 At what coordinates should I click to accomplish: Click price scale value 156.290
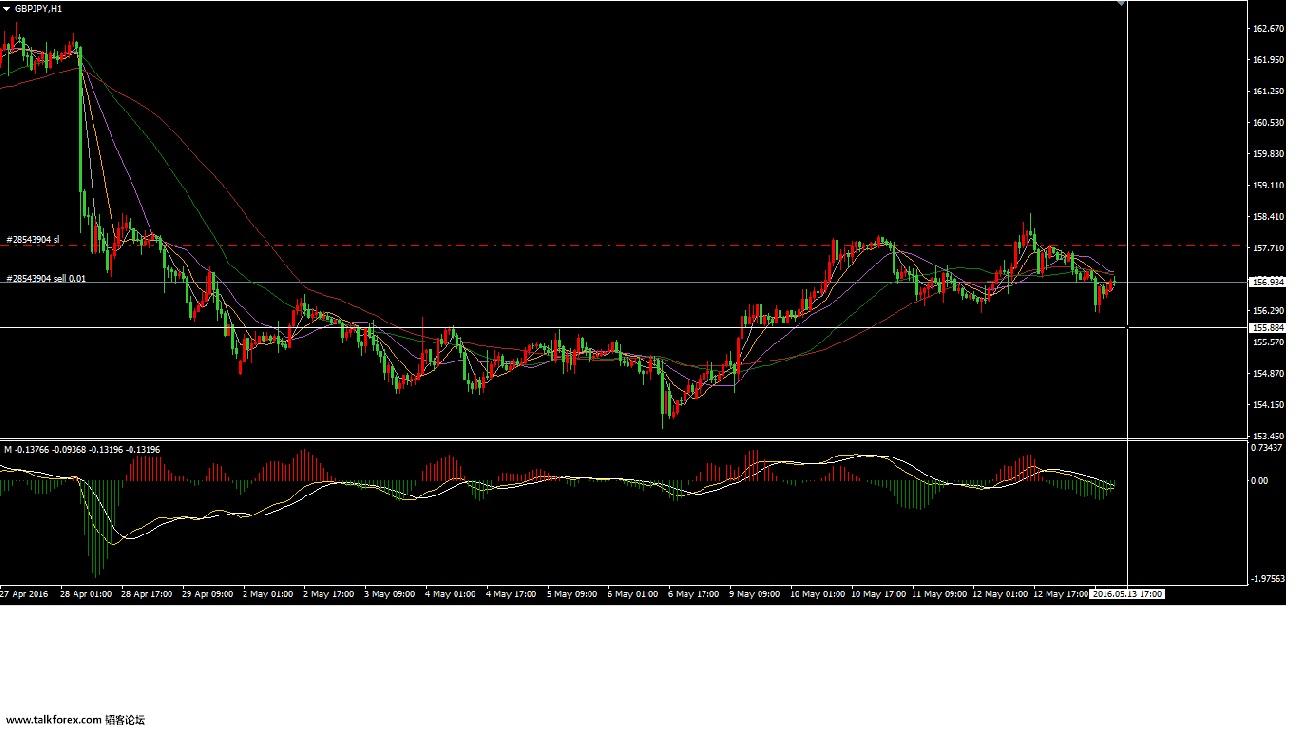1268,310
